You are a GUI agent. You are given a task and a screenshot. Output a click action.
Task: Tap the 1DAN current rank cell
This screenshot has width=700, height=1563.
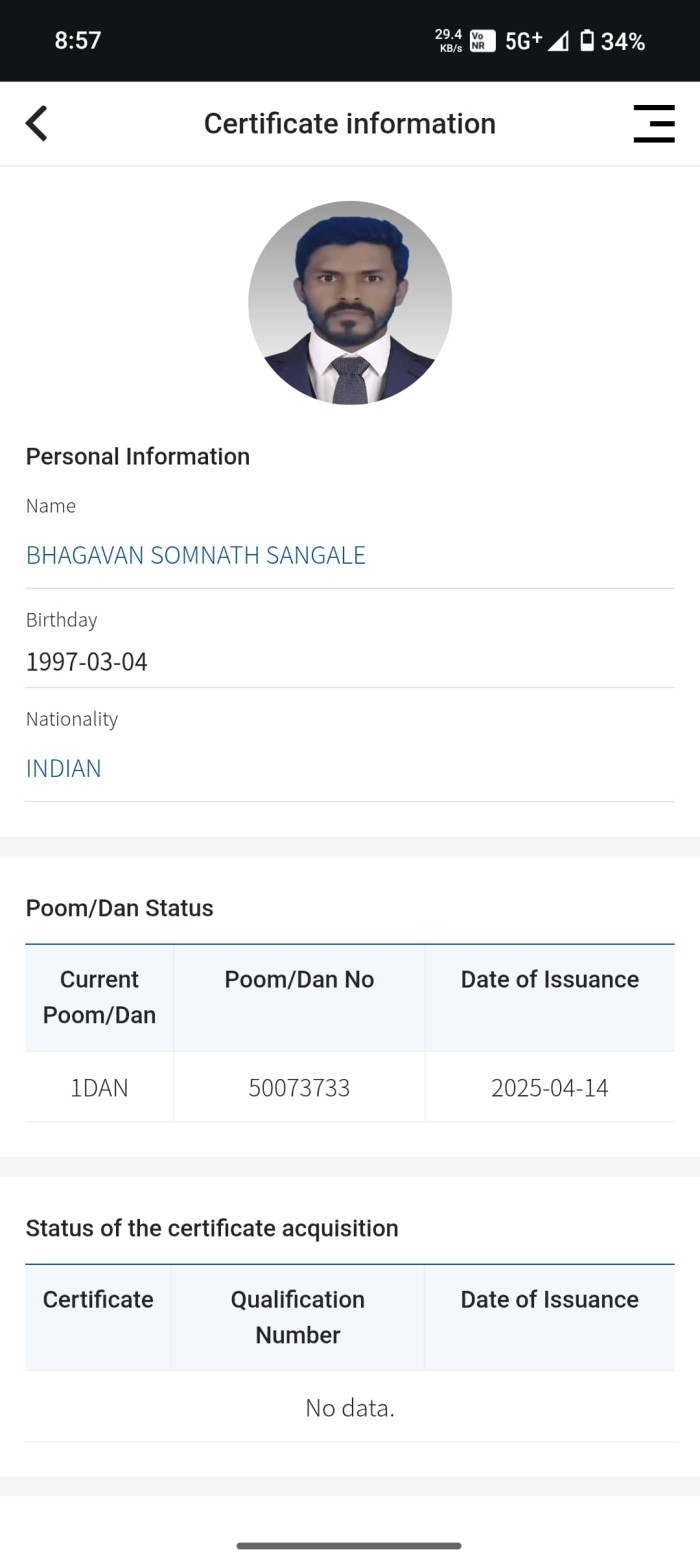99,1088
